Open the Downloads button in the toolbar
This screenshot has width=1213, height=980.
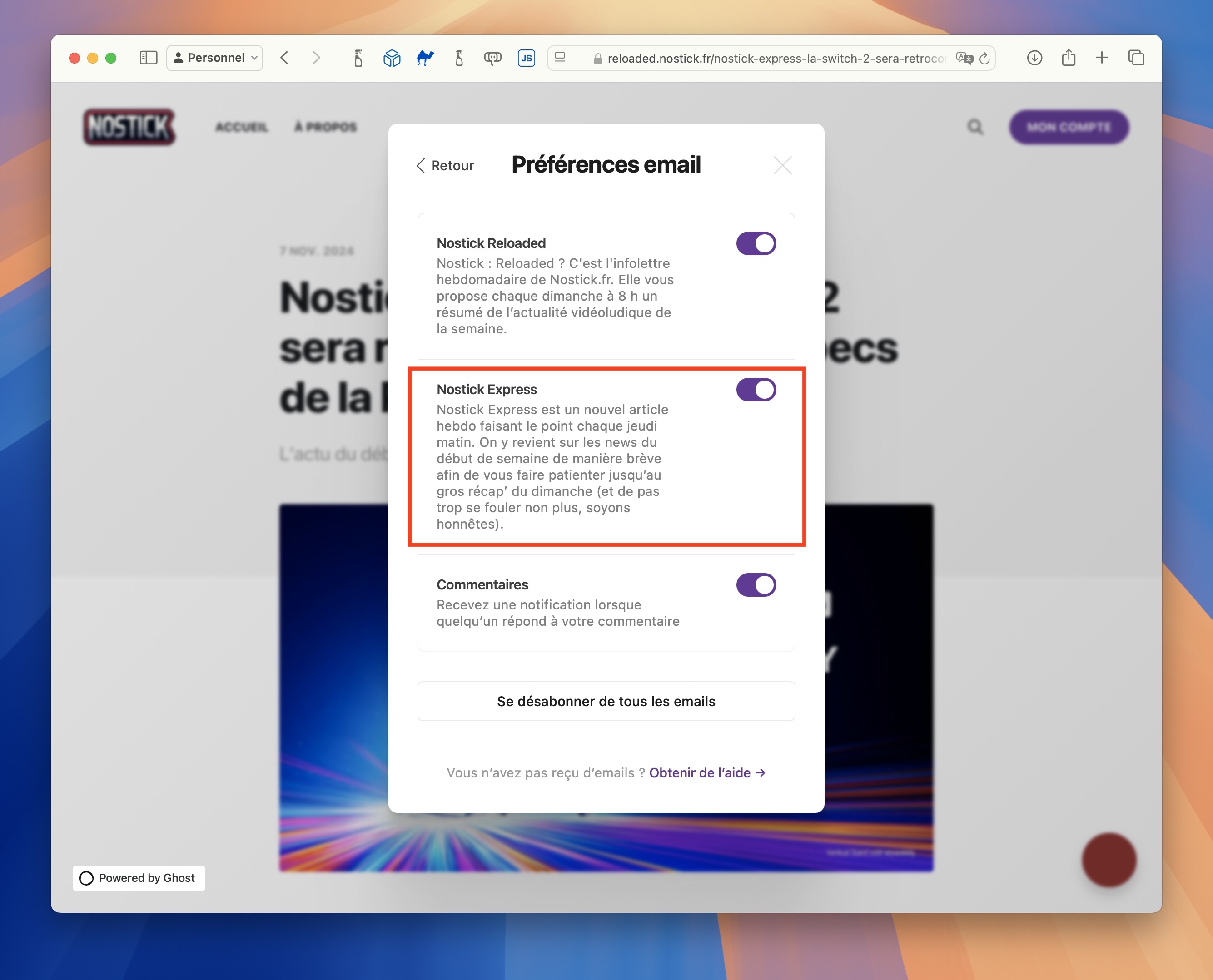1035,58
